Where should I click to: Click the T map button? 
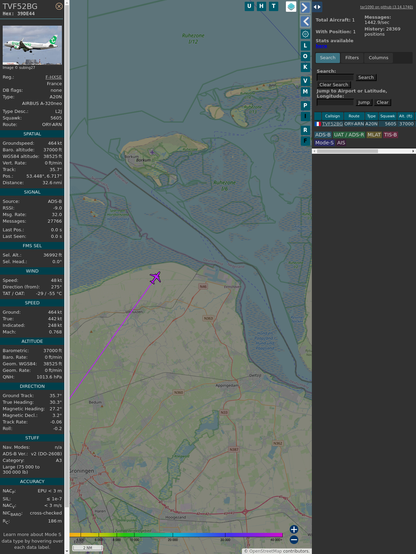[274, 6]
